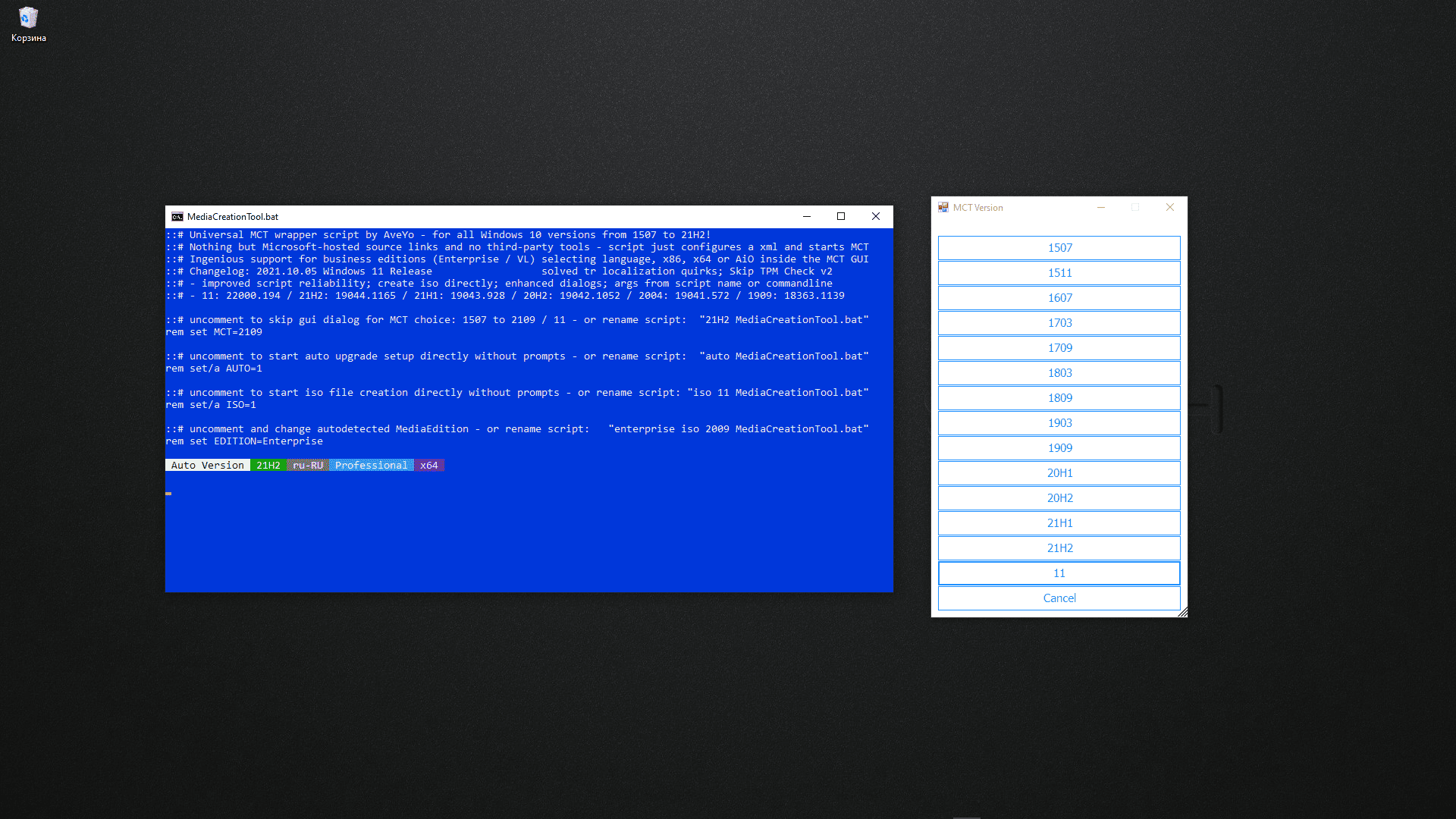The height and width of the screenshot is (819, 1456).
Task: Click the Professional edition tag in console
Action: [372, 466]
